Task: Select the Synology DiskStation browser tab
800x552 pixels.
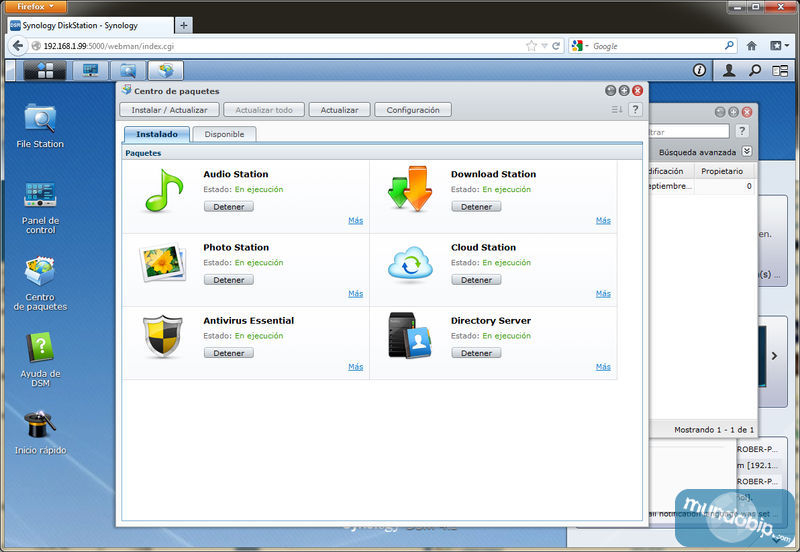Action: click(x=91, y=25)
